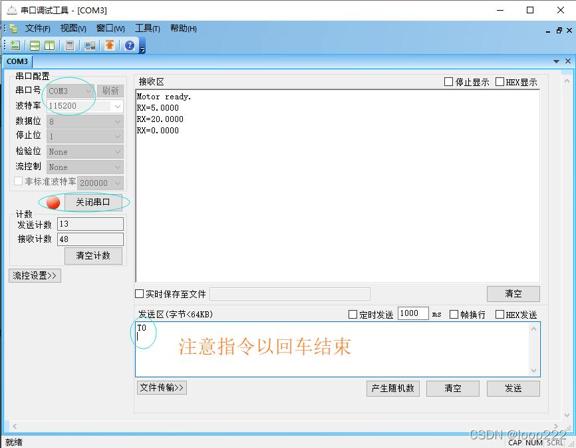Open the 检验位 None dropdown
Image resolution: width=576 pixels, height=448 pixels.
pos(85,152)
